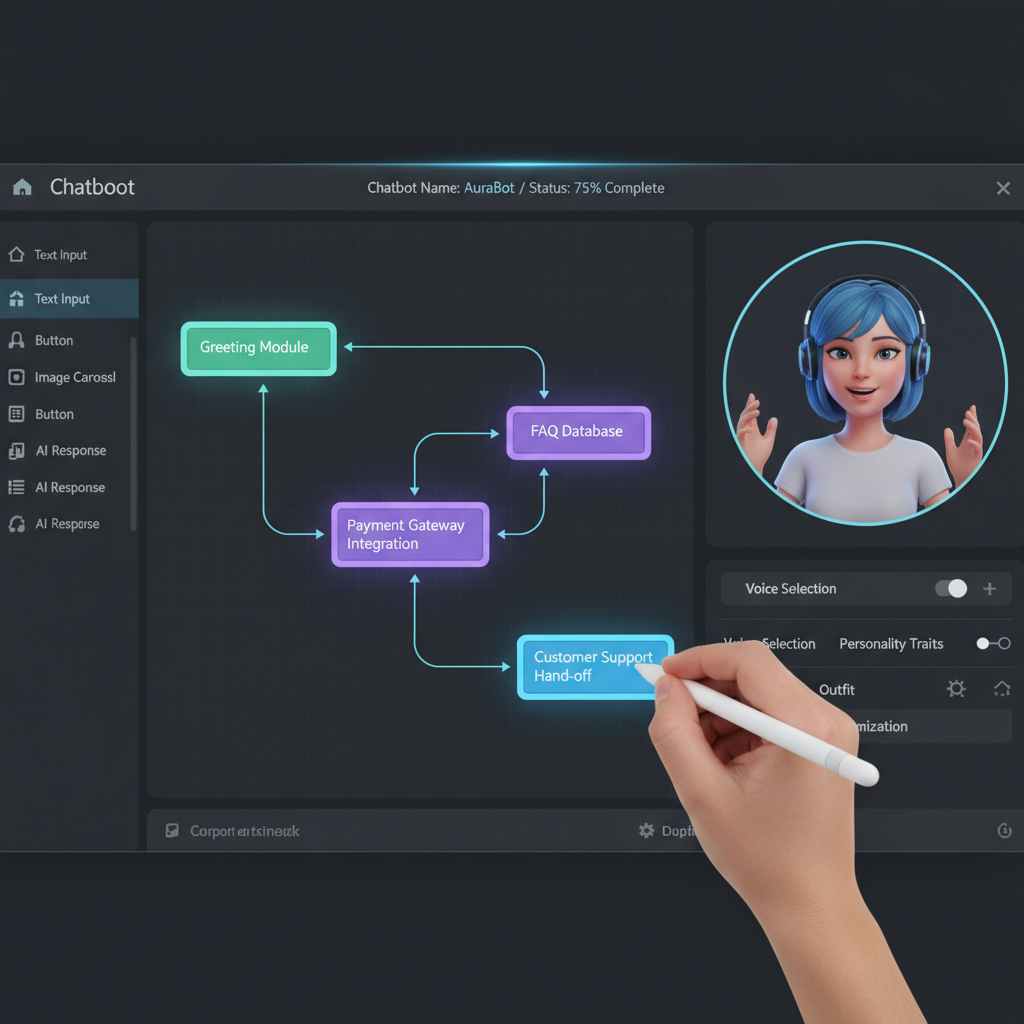The image size is (1024, 1024).
Task: Click the home icon beside Chatboot title
Action: click(22, 188)
